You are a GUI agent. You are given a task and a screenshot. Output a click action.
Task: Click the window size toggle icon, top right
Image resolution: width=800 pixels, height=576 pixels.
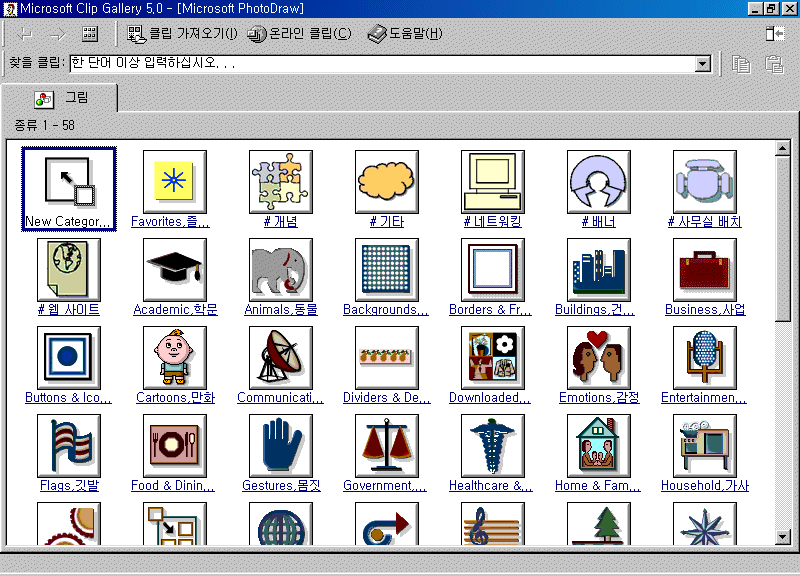click(x=776, y=34)
